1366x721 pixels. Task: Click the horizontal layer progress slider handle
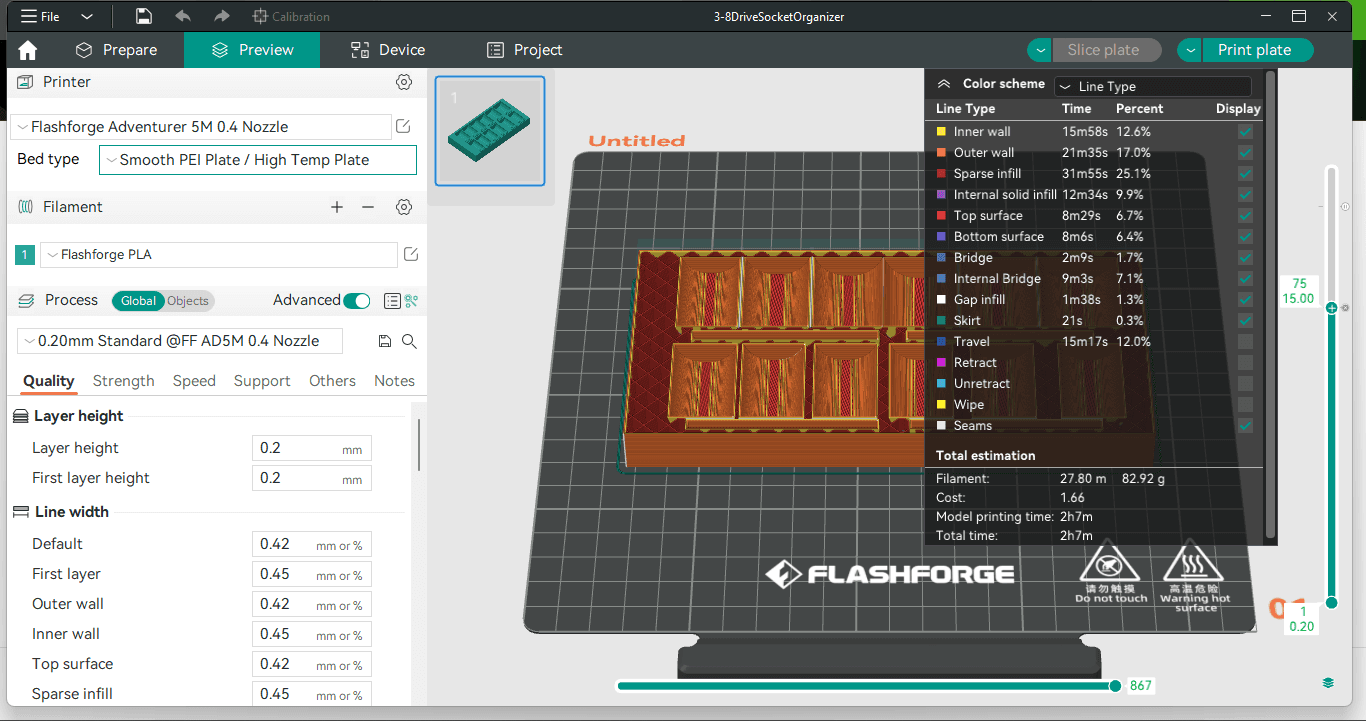(1115, 686)
